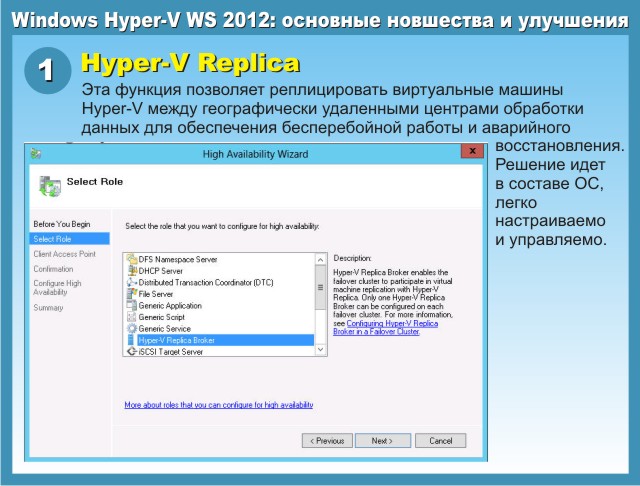The height and width of the screenshot is (486, 640).
Task: Click the Select Role header icon
Action: tap(50, 186)
